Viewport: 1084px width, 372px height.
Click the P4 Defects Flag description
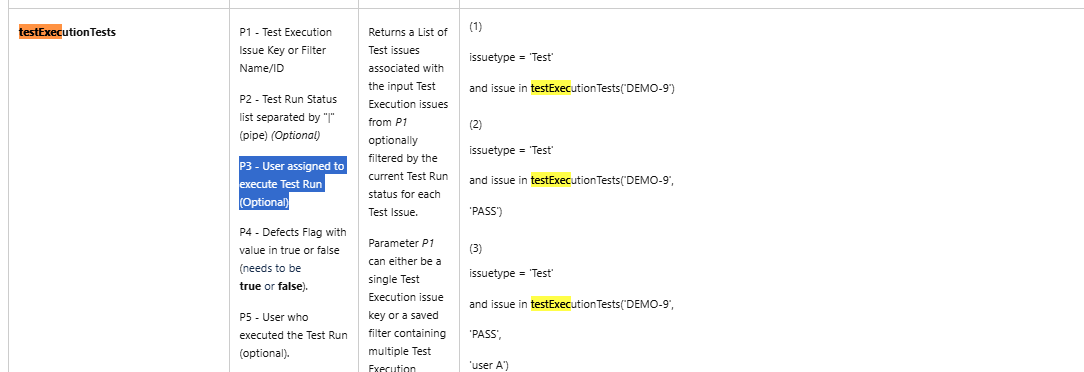click(293, 259)
